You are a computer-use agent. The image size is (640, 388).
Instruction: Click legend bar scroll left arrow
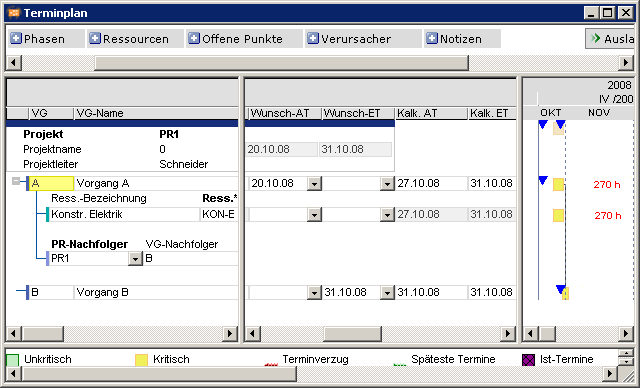pyautogui.click(x=14, y=373)
